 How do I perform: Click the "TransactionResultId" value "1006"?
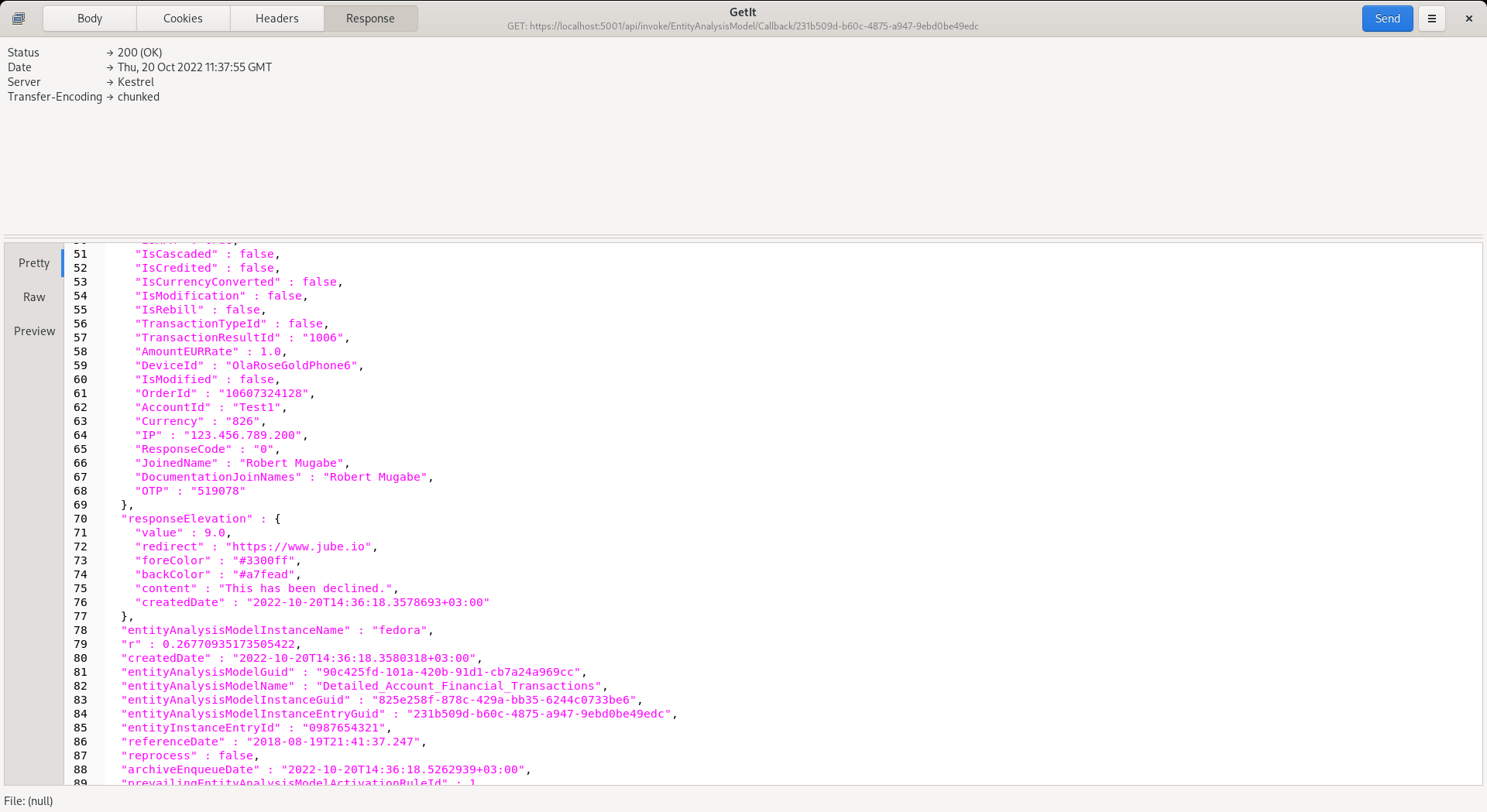tap(323, 337)
